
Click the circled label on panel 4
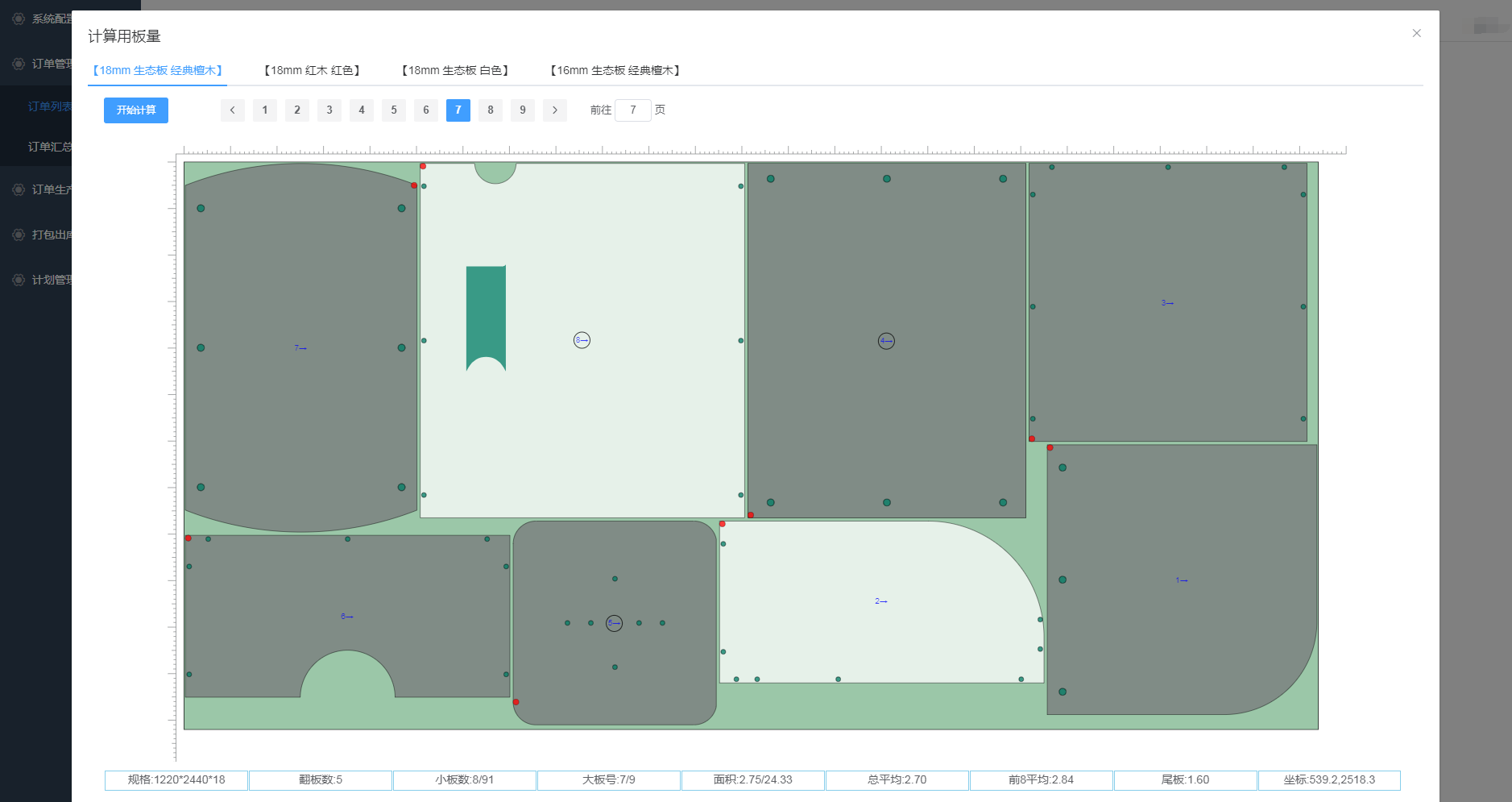point(886,341)
